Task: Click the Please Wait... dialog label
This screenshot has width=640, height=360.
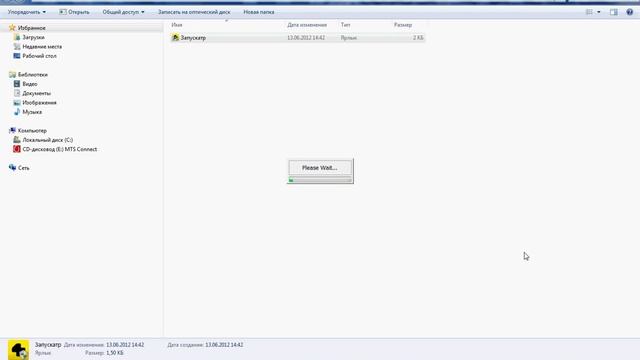Action: point(320,168)
